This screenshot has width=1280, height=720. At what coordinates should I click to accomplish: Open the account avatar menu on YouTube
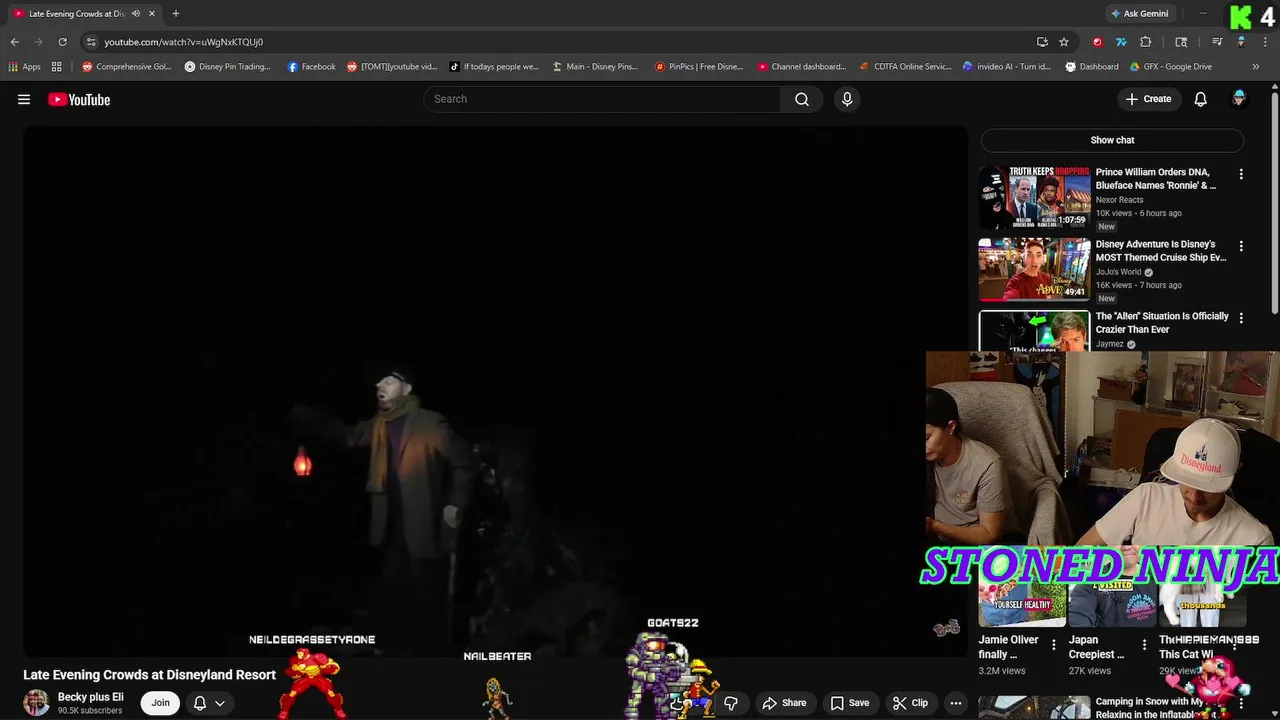click(1239, 99)
